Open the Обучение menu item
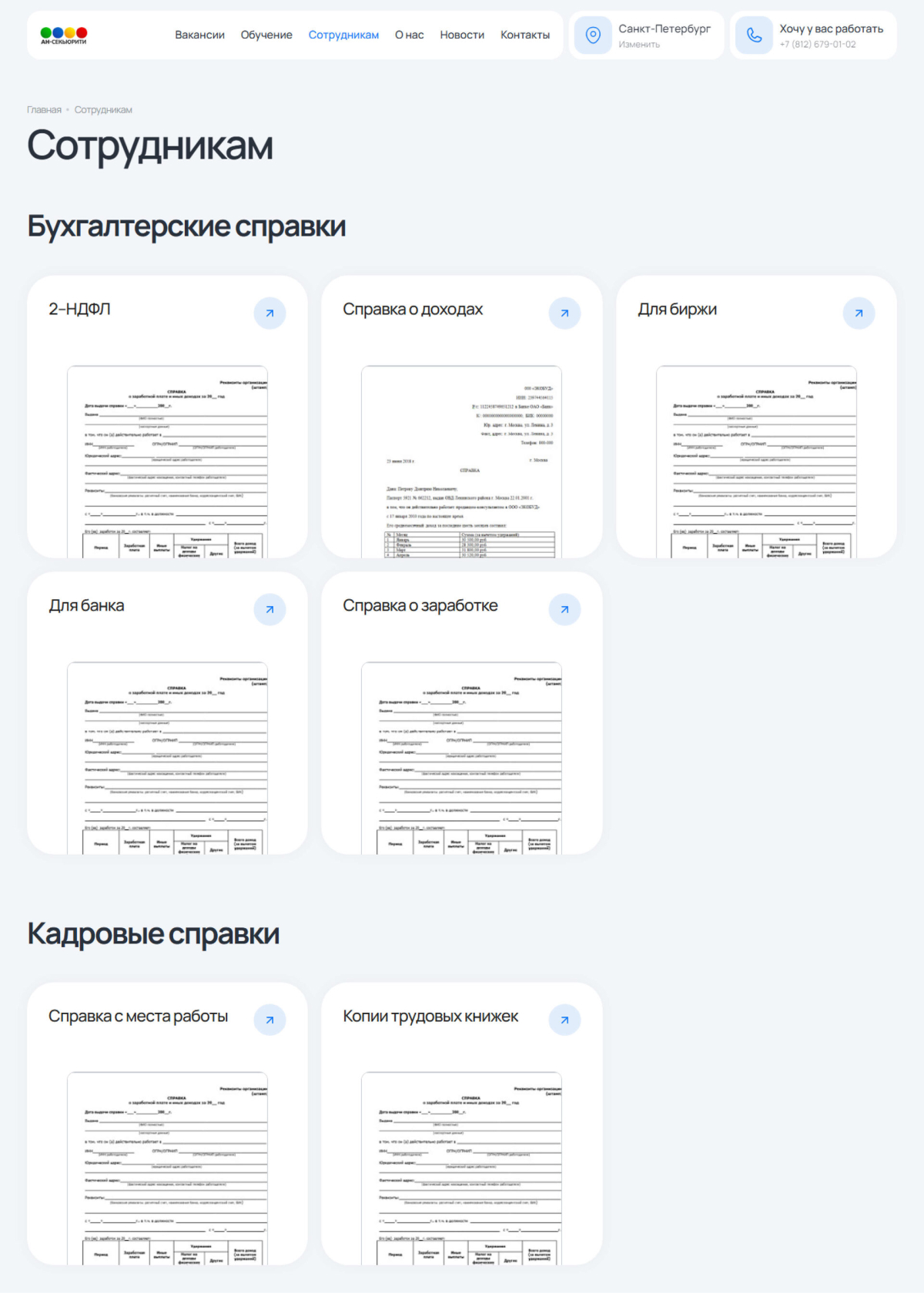The height and width of the screenshot is (1293, 924). pyautogui.click(x=266, y=35)
